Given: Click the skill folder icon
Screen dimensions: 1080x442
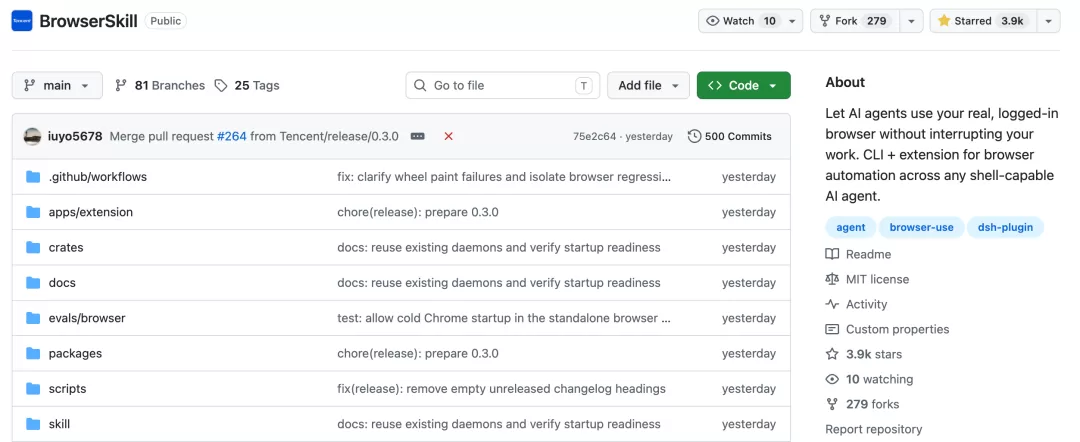Looking at the screenshot, I should [33, 424].
